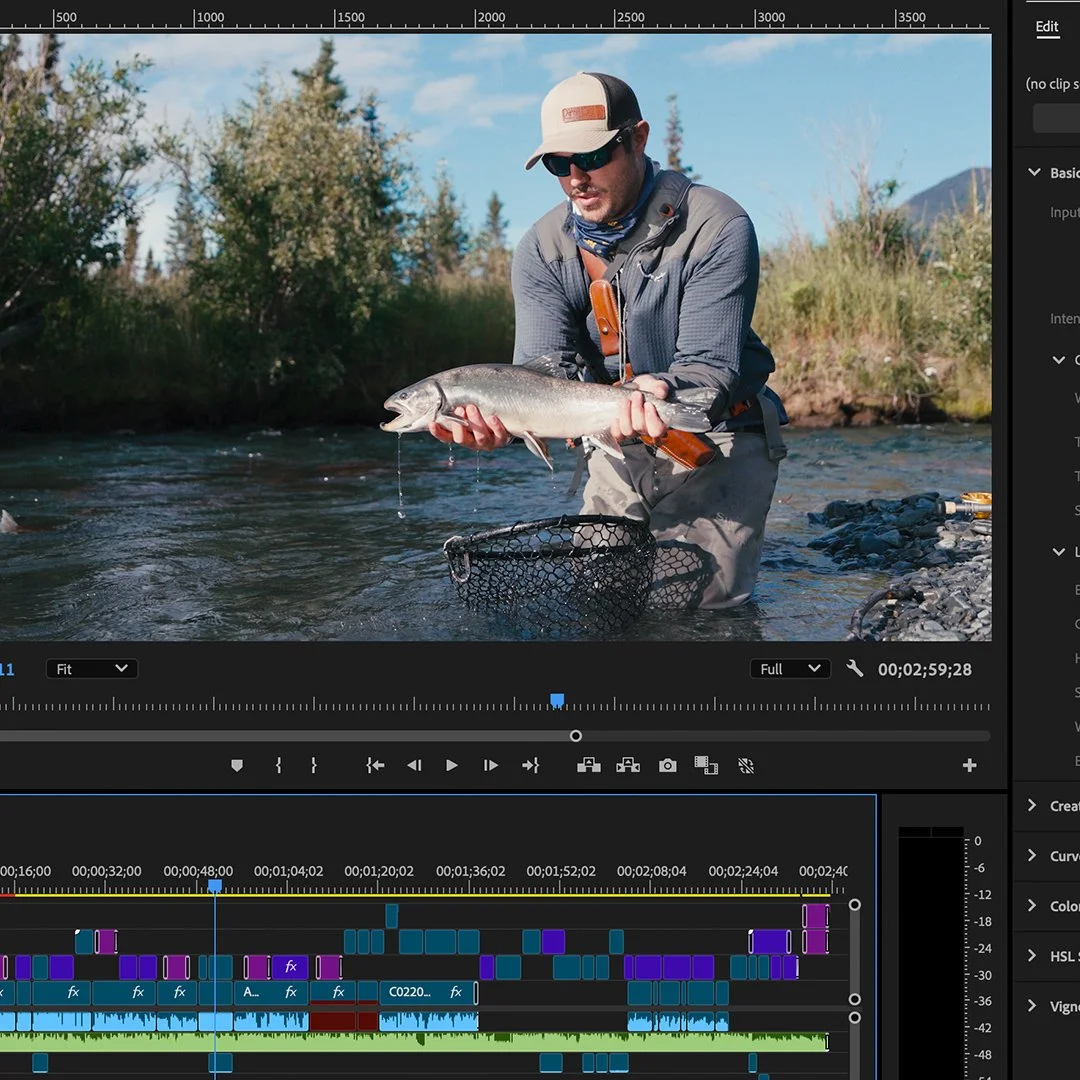Viewport: 1080px width, 1080px height.
Task: Select the Extract icon
Action: [x=628, y=765]
